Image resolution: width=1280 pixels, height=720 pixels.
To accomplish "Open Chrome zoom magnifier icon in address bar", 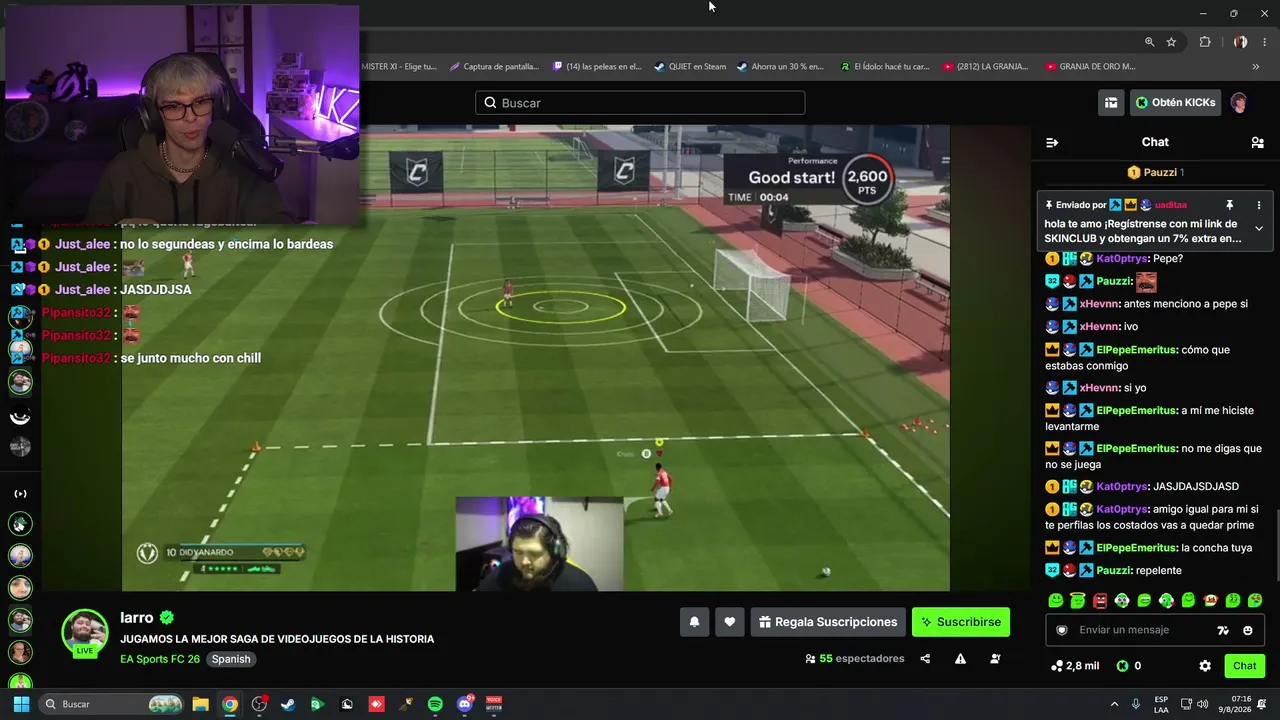I will coord(1149,42).
